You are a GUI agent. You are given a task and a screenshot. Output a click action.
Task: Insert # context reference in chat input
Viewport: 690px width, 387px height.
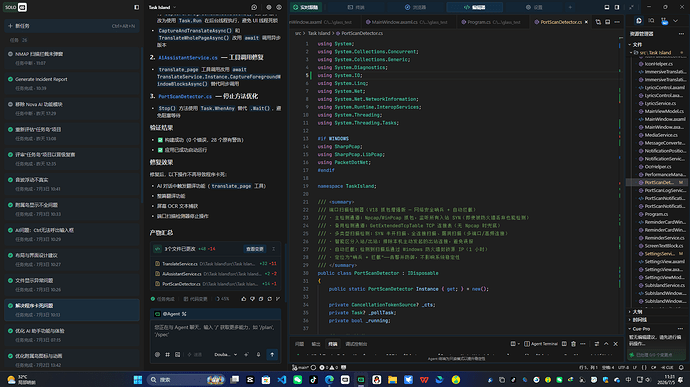pyautogui.click(x=167, y=354)
